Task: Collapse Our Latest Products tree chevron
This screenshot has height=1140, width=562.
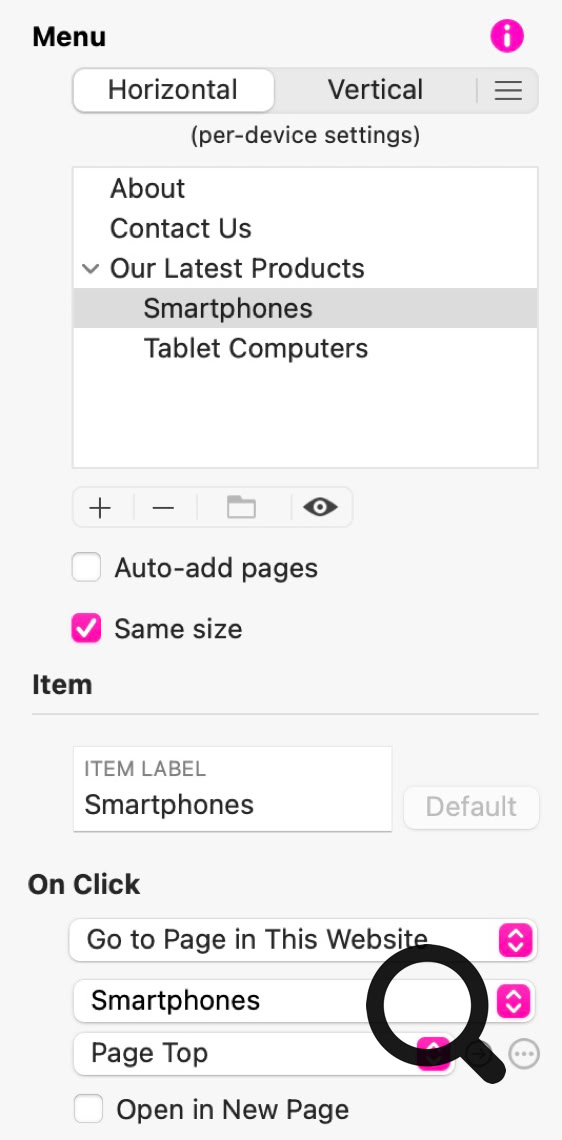Action: click(x=91, y=268)
